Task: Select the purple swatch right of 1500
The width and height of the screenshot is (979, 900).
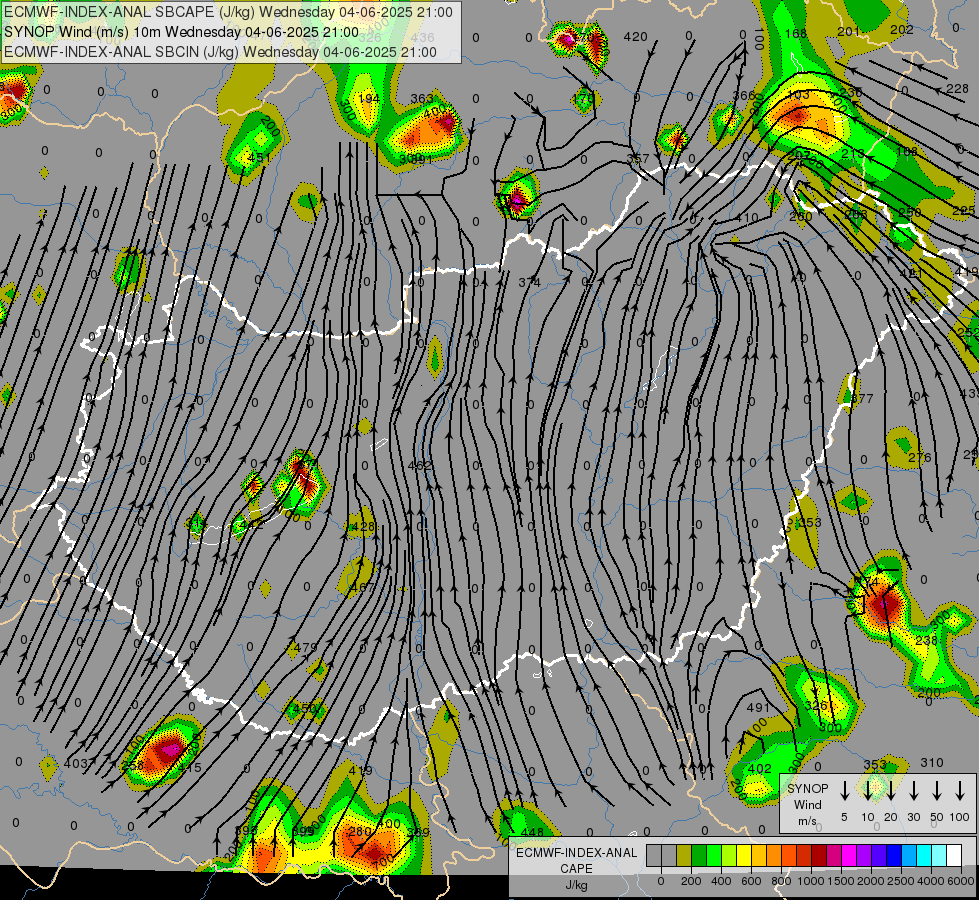Action: [x=864, y=856]
